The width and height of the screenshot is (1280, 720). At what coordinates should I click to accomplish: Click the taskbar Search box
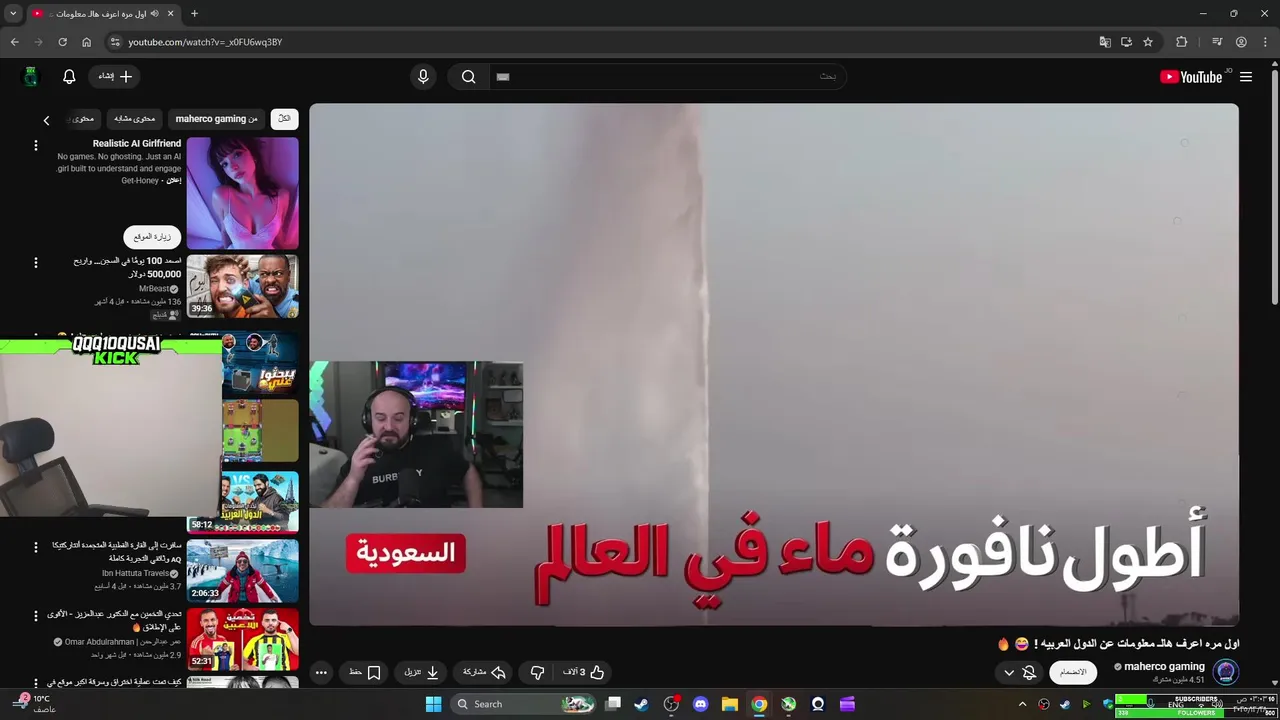[525, 704]
